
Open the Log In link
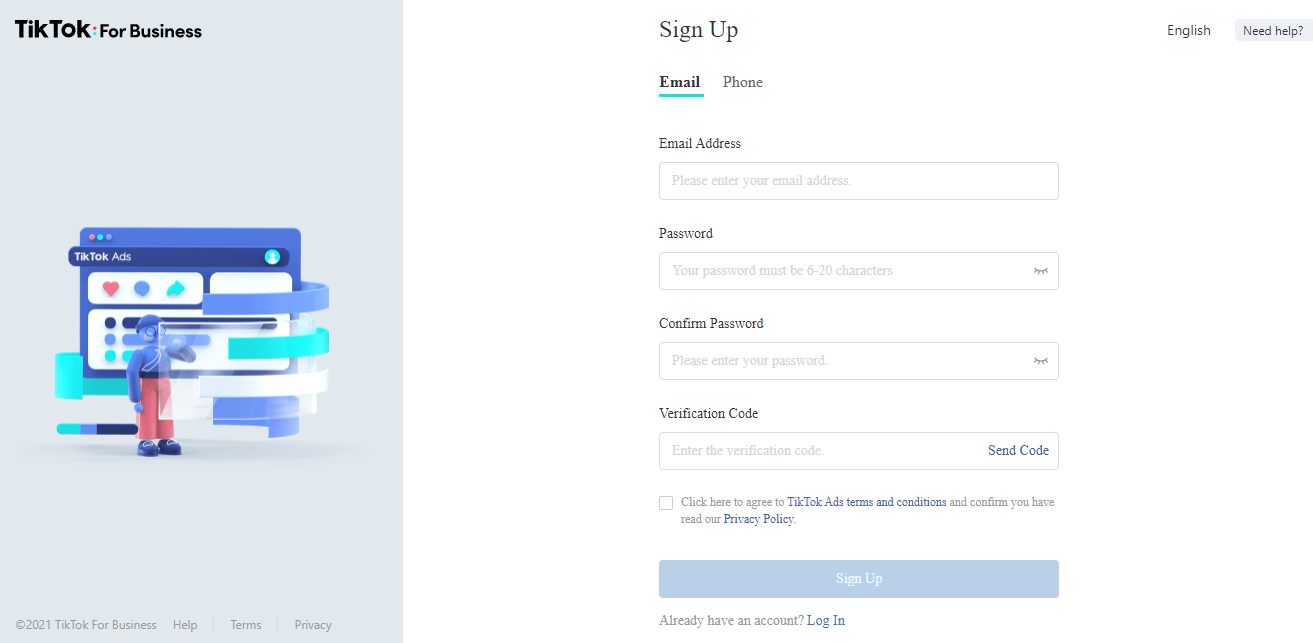826,621
